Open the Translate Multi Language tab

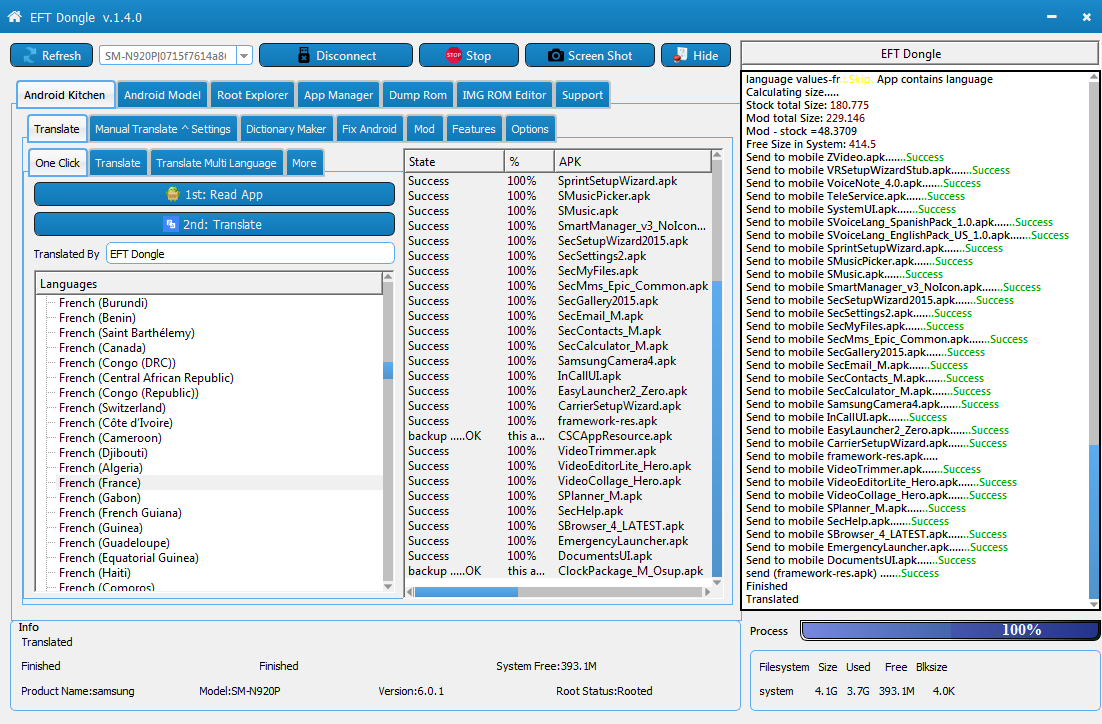tap(216, 163)
